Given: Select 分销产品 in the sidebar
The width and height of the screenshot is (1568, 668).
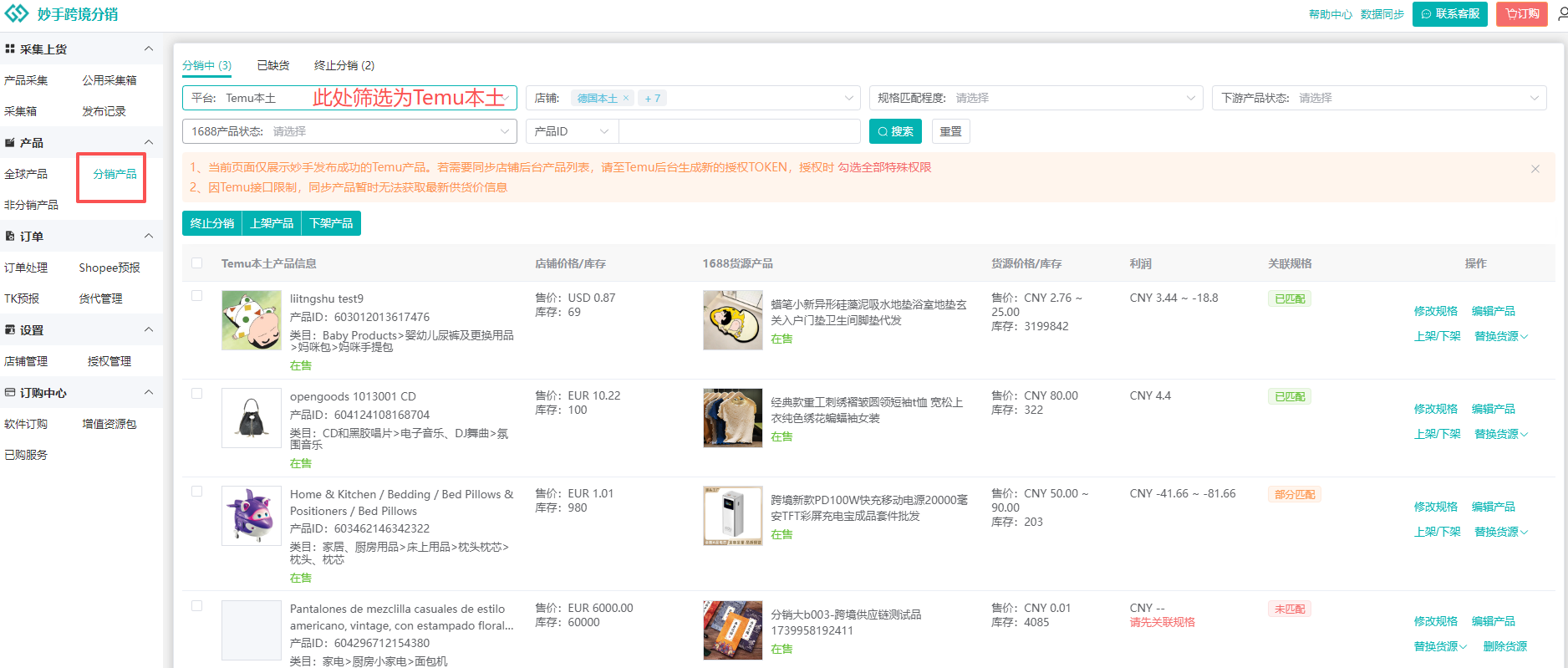Looking at the screenshot, I should pos(115,174).
